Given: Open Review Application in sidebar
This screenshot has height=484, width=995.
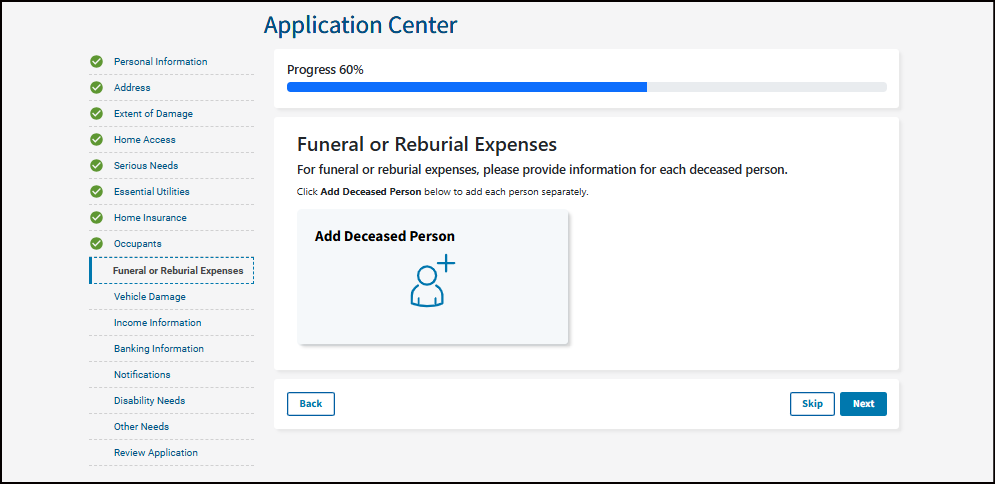Looking at the screenshot, I should (x=155, y=453).
